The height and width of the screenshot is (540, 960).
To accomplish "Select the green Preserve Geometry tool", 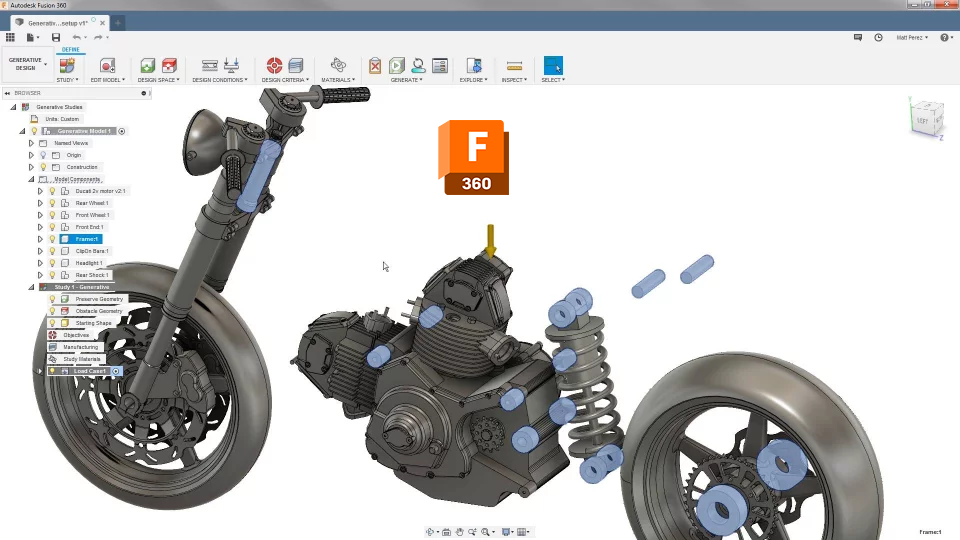I will 148,66.
